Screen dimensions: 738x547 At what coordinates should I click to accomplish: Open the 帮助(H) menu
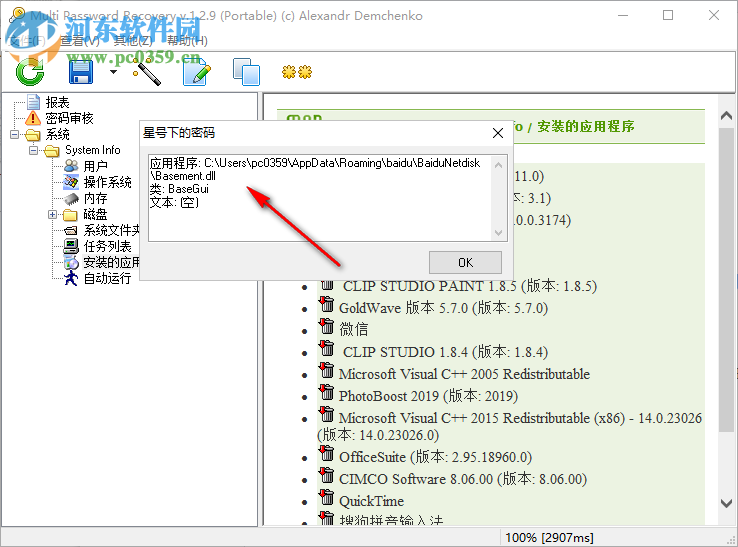pyautogui.click(x=187, y=41)
